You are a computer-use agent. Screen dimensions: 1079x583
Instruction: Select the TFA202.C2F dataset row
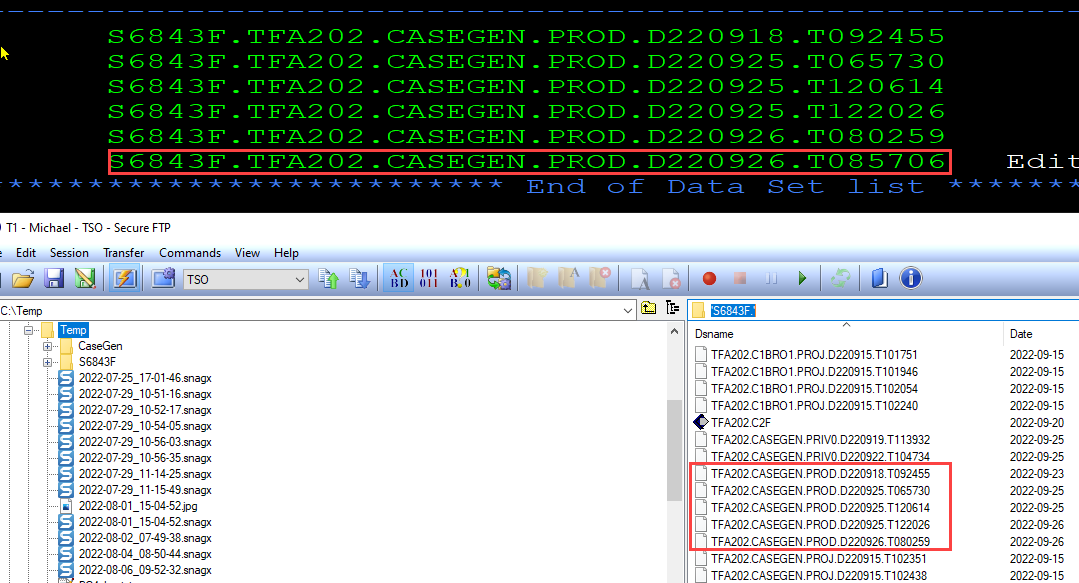pos(740,423)
